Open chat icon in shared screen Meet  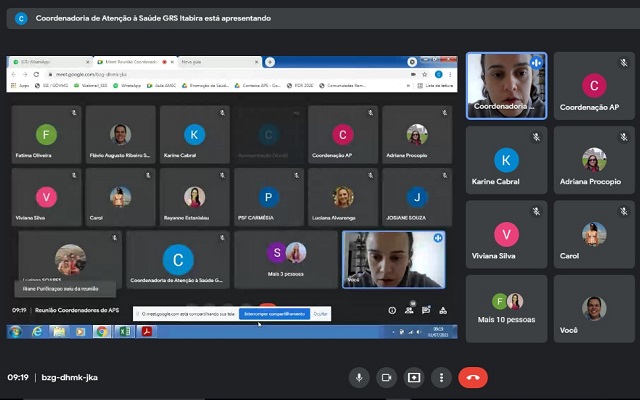coord(426,310)
